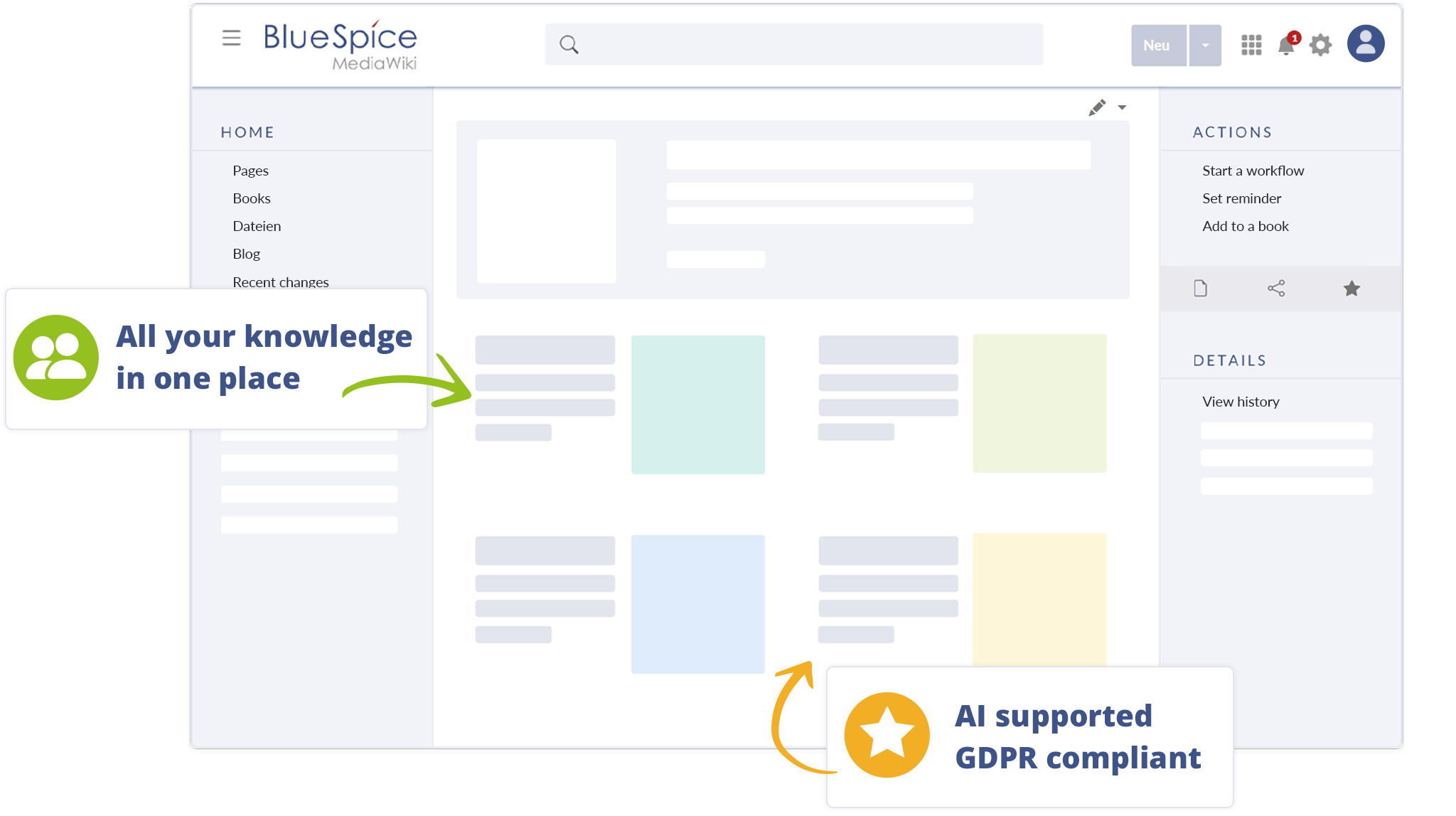Click the document icon in details panel
This screenshot has height=816, width=1456.
click(x=1199, y=289)
